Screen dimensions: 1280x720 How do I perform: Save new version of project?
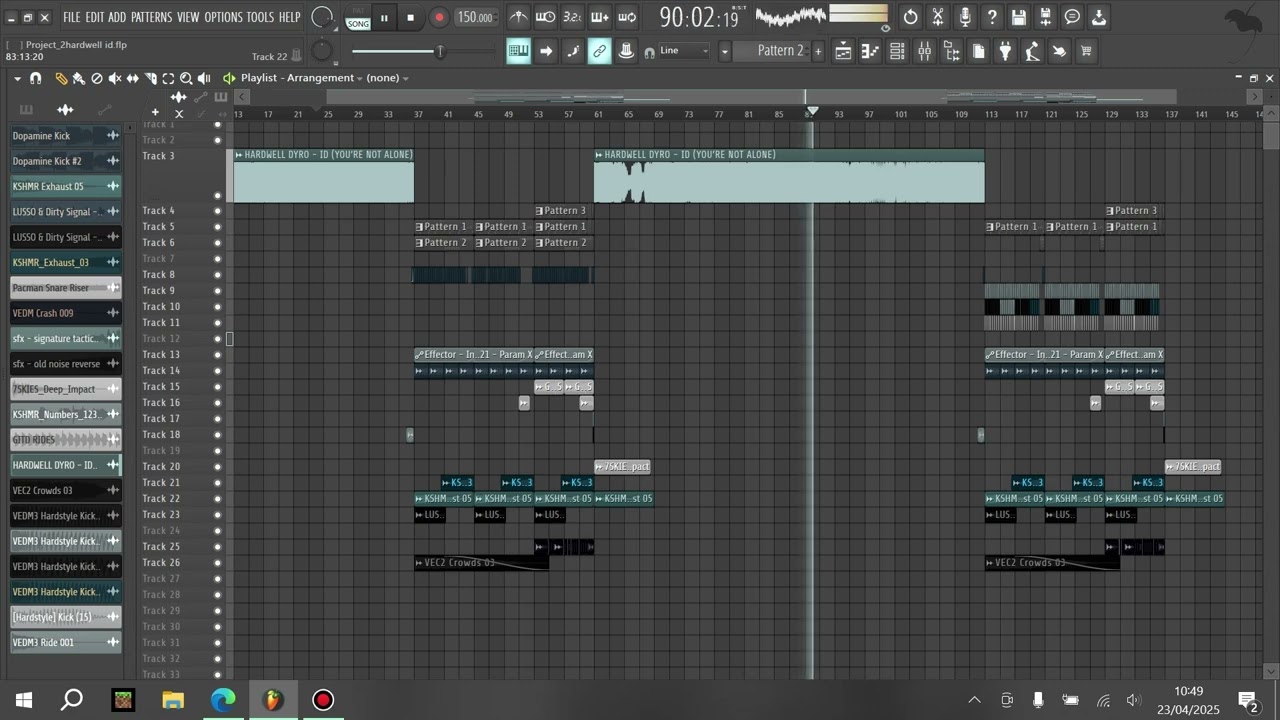[x=1045, y=17]
